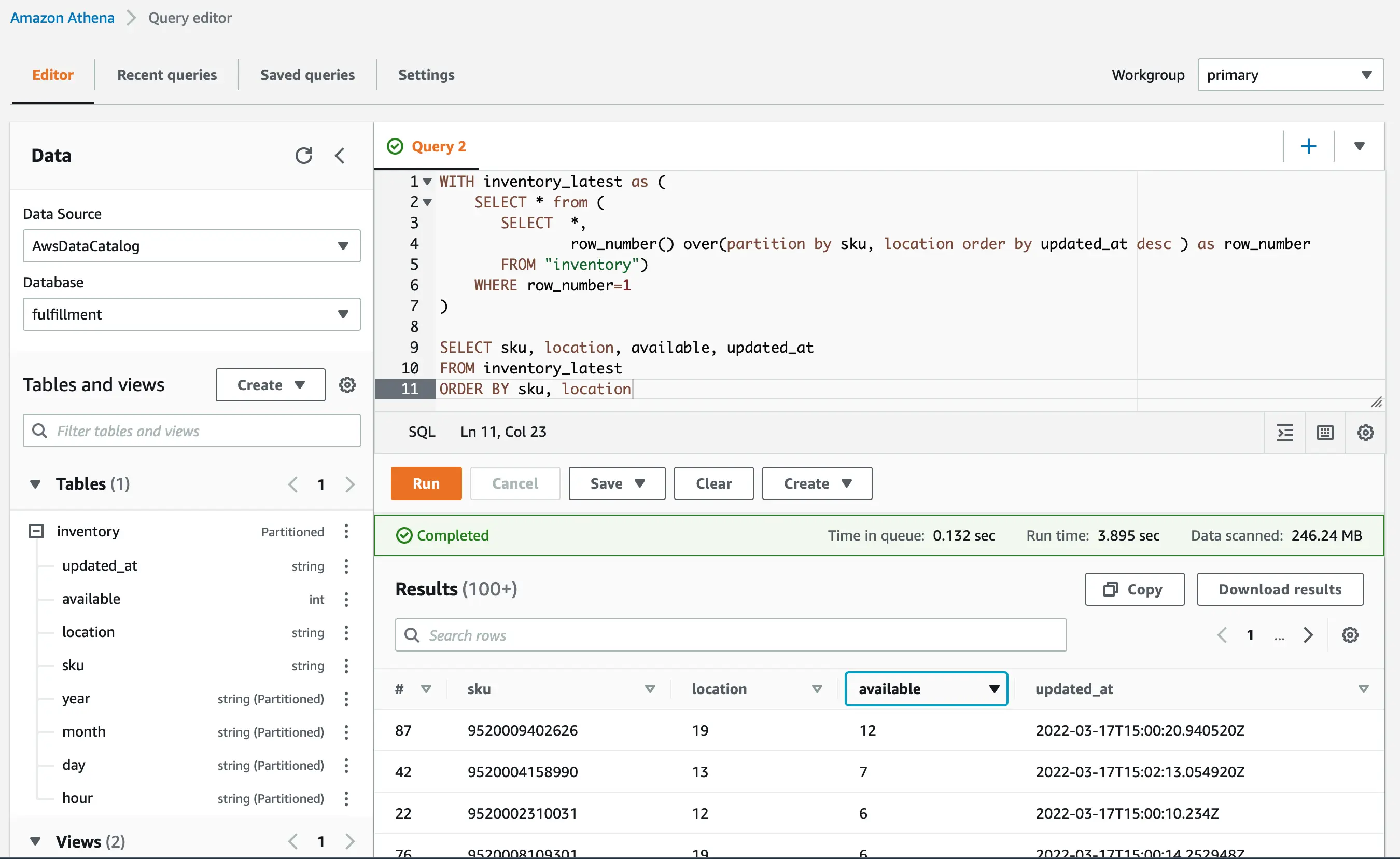Refresh the Data panel

pos(304,155)
